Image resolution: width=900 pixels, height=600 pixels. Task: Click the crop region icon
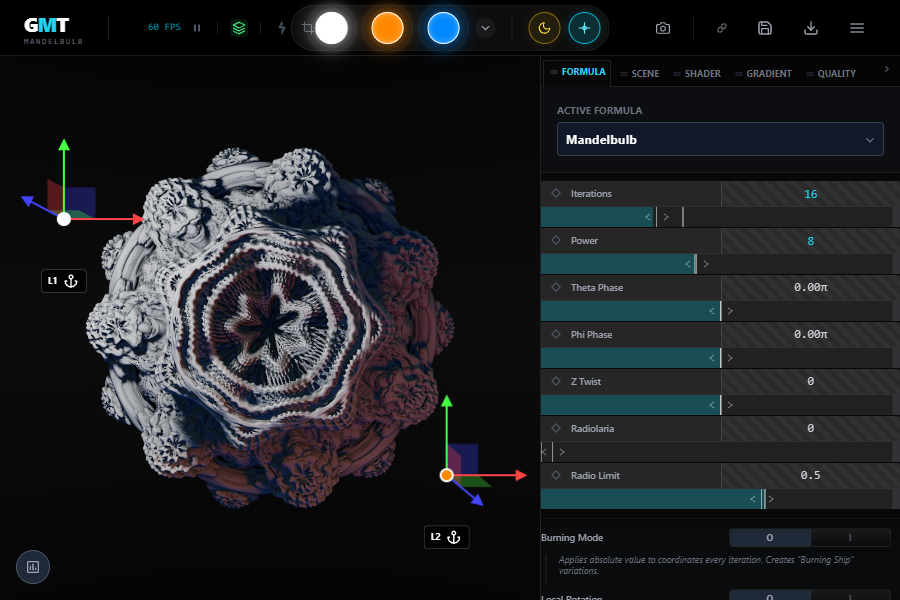pos(308,28)
